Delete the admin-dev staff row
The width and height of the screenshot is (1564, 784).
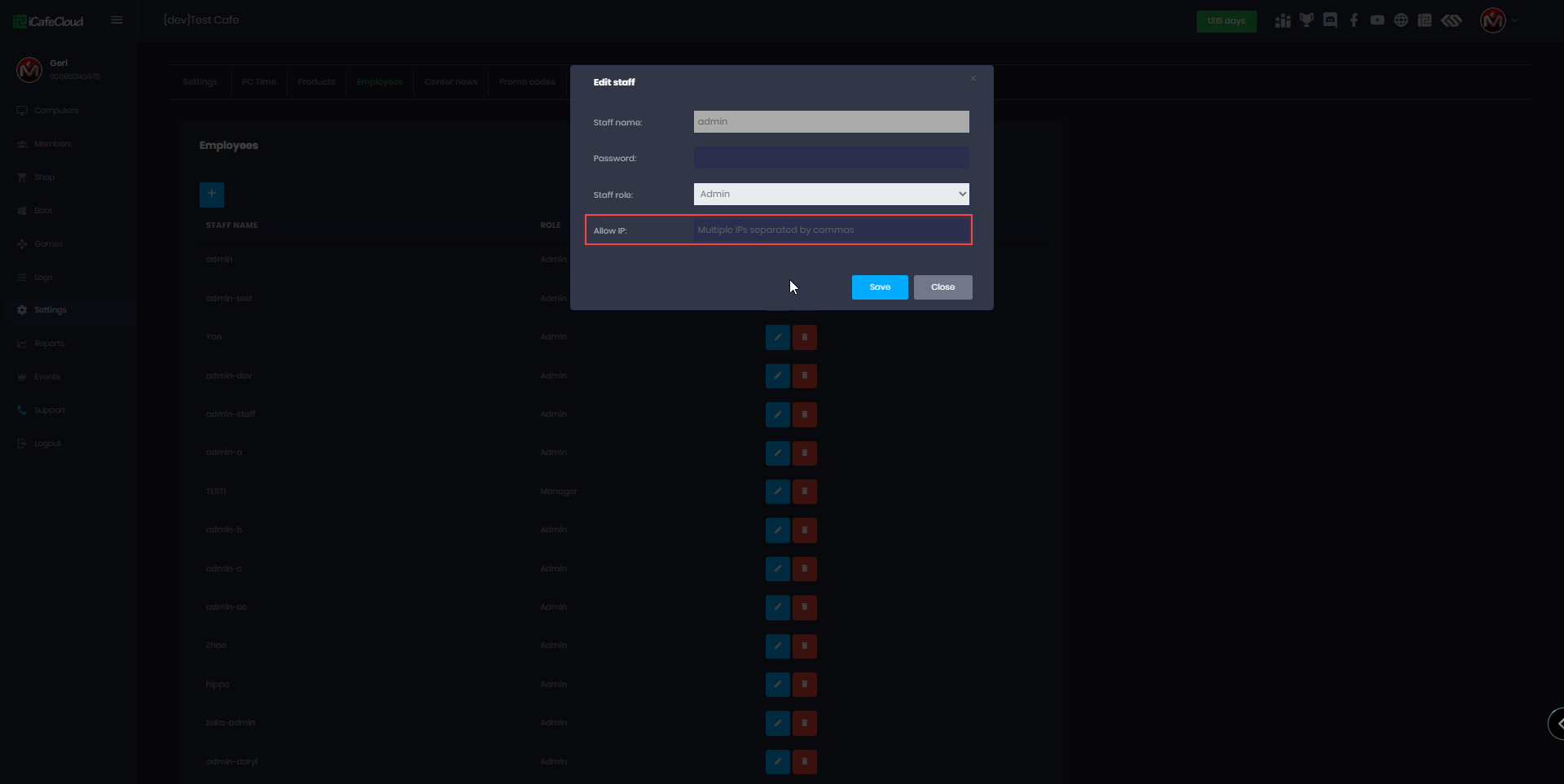click(805, 376)
